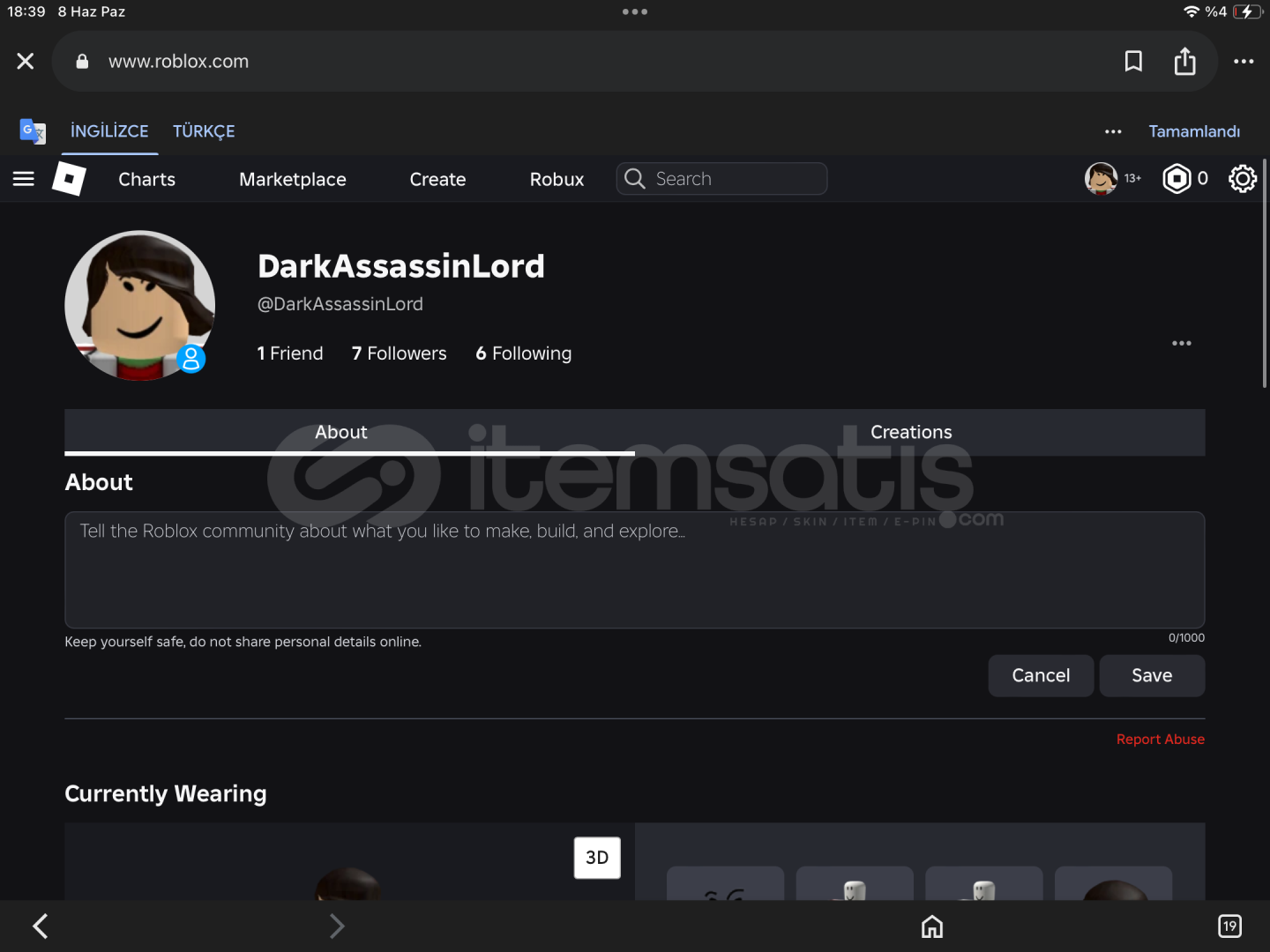
Task: Go forward with the browser forward arrow
Action: point(336,926)
